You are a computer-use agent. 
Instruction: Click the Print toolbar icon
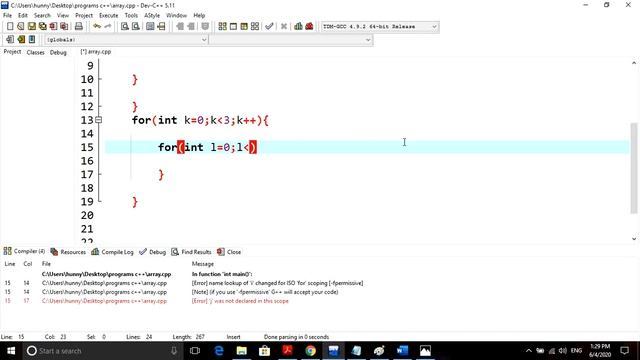pyautogui.click(x=78, y=26)
